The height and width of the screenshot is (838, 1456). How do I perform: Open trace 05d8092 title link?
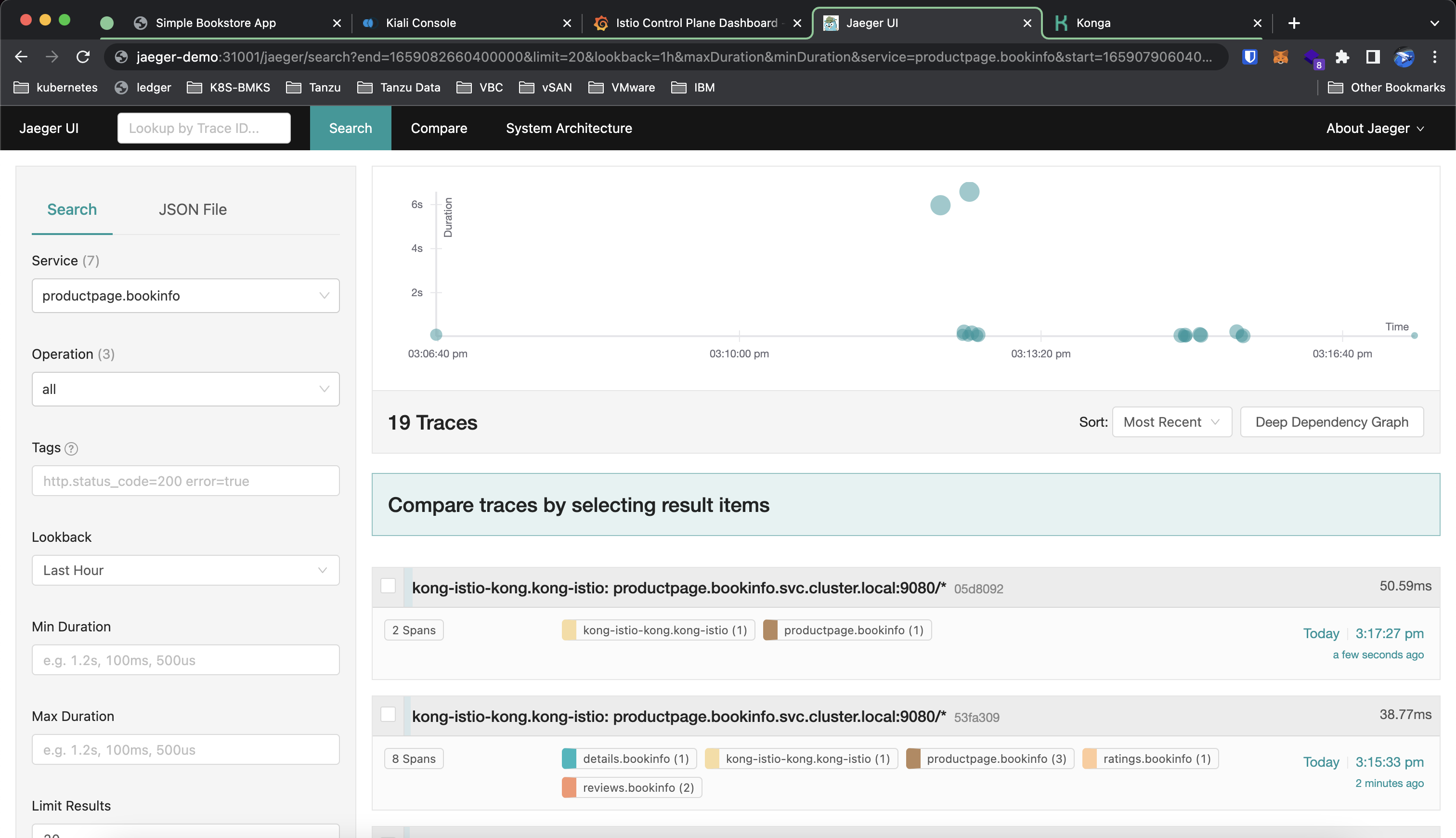(679, 588)
